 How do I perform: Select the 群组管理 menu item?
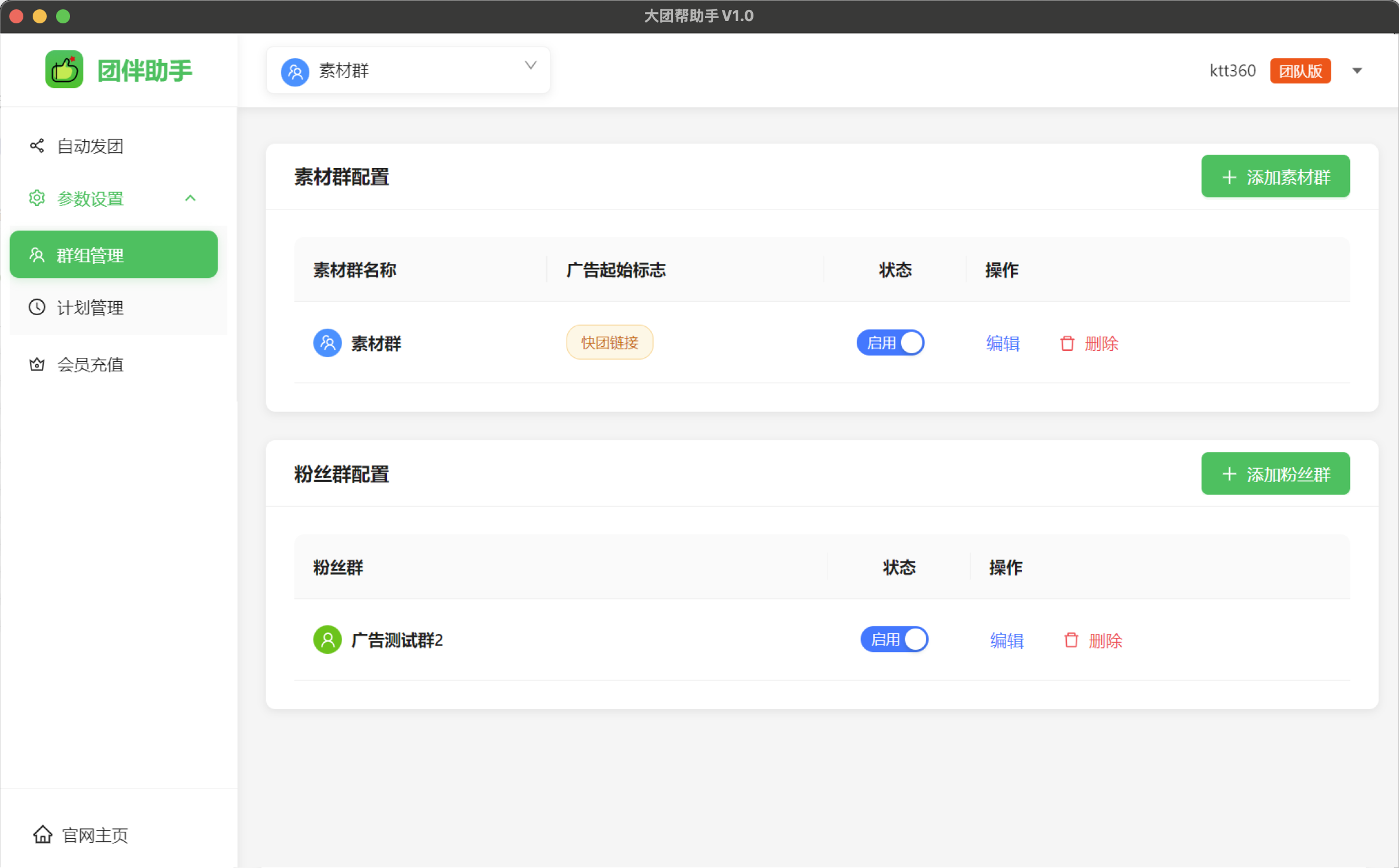click(x=114, y=255)
